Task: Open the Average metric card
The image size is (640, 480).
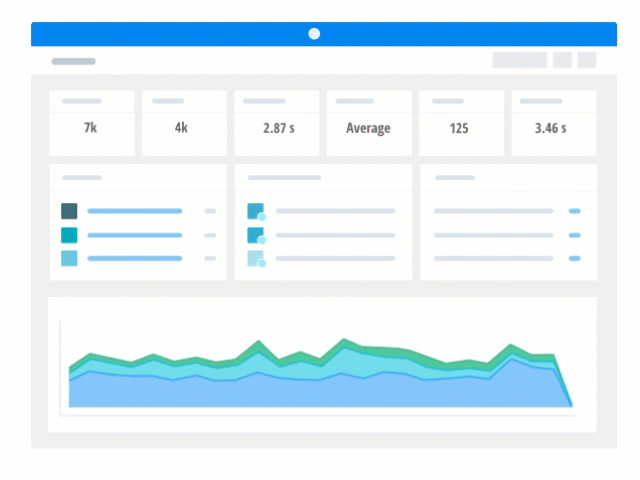Action: [x=369, y=123]
